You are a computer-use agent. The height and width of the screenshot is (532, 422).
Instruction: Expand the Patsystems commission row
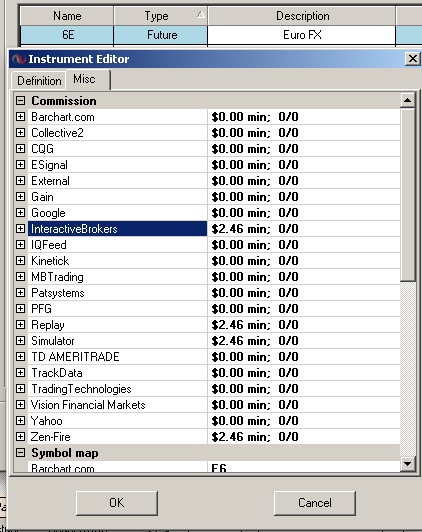pyautogui.click(x=20, y=292)
